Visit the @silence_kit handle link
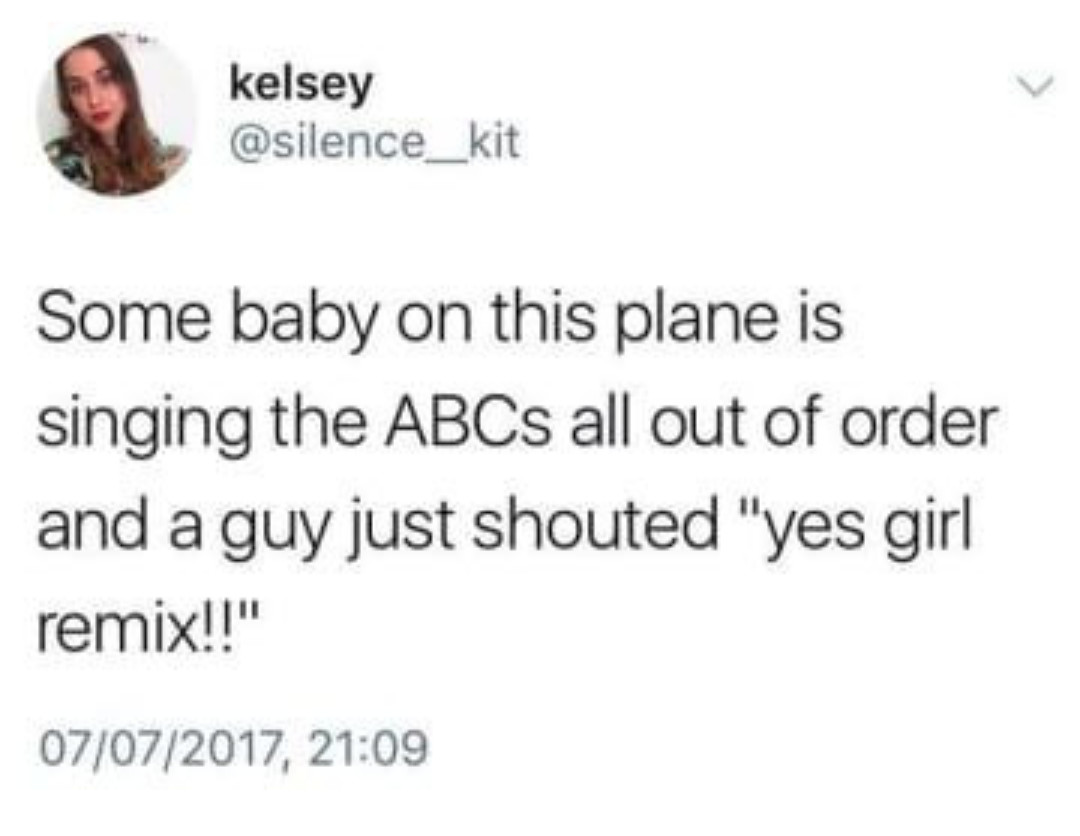Image resolution: width=1080 pixels, height=836 pixels. click(x=375, y=143)
